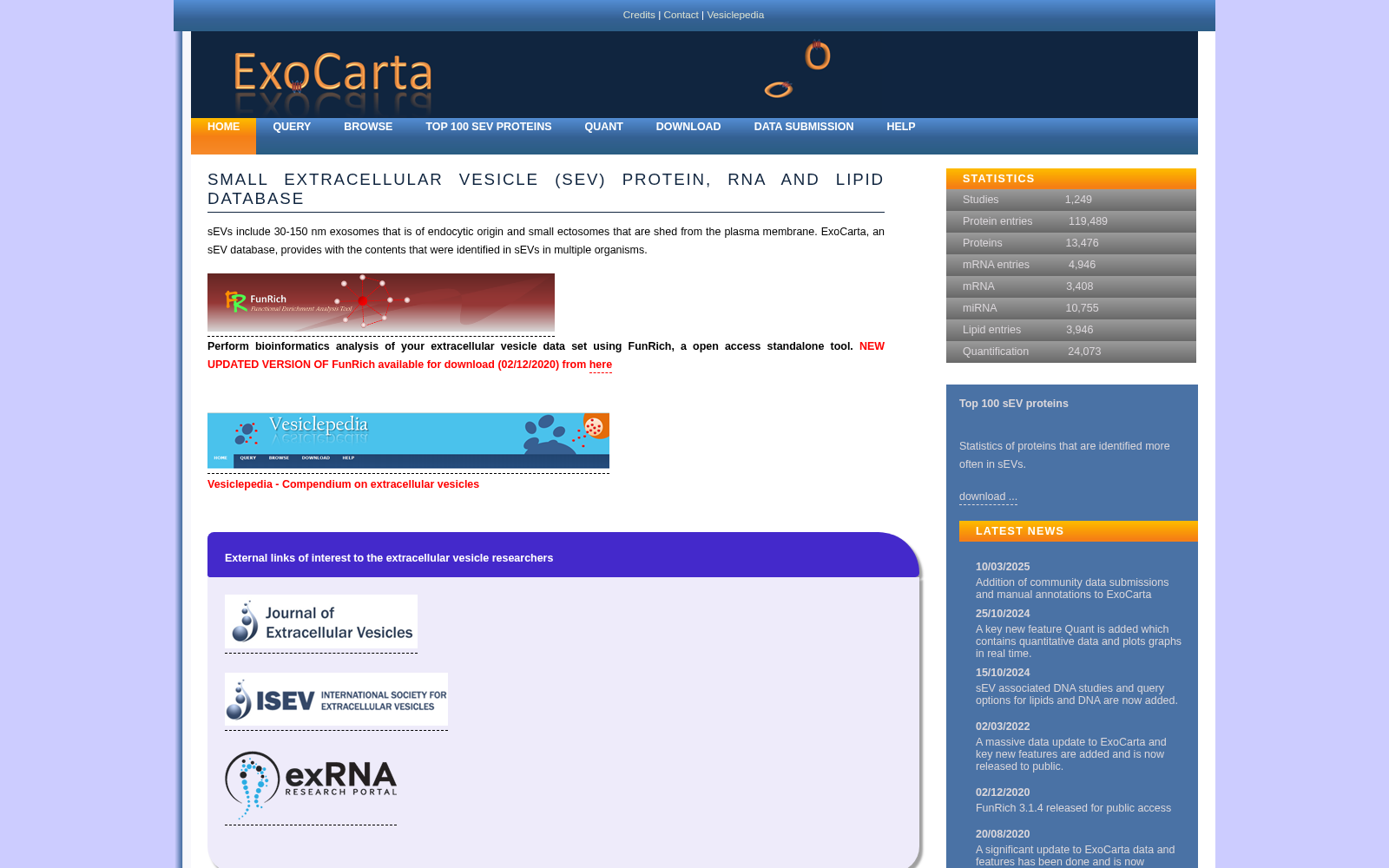Click the 'External links of interest' heading

coord(389,558)
